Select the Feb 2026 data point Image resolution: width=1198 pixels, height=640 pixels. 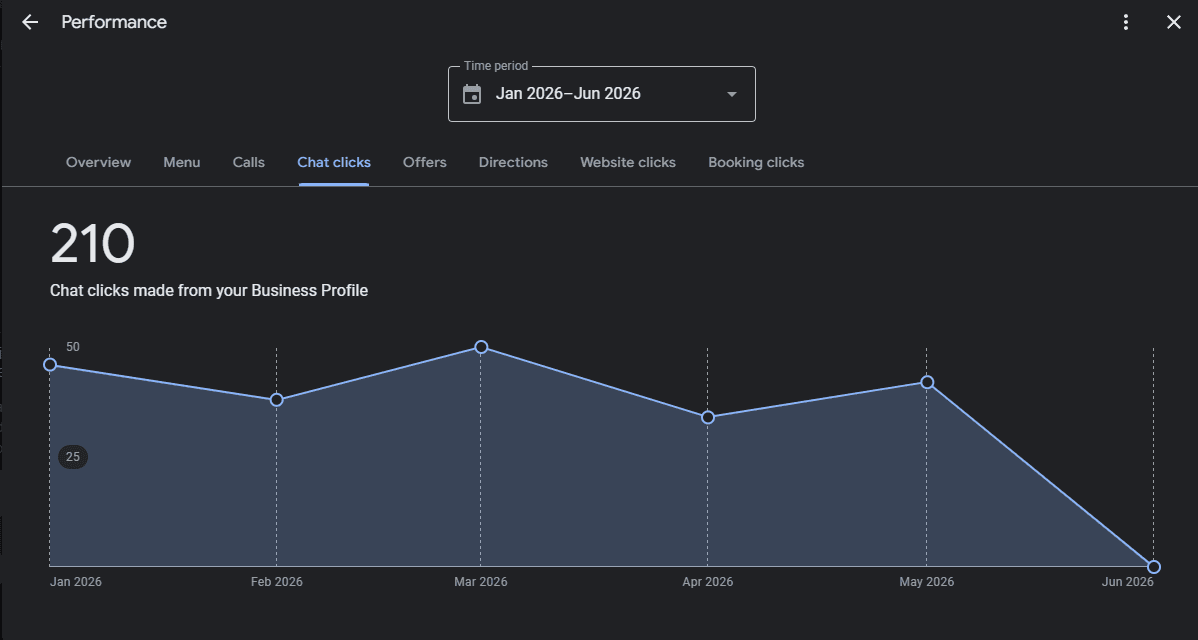point(277,399)
